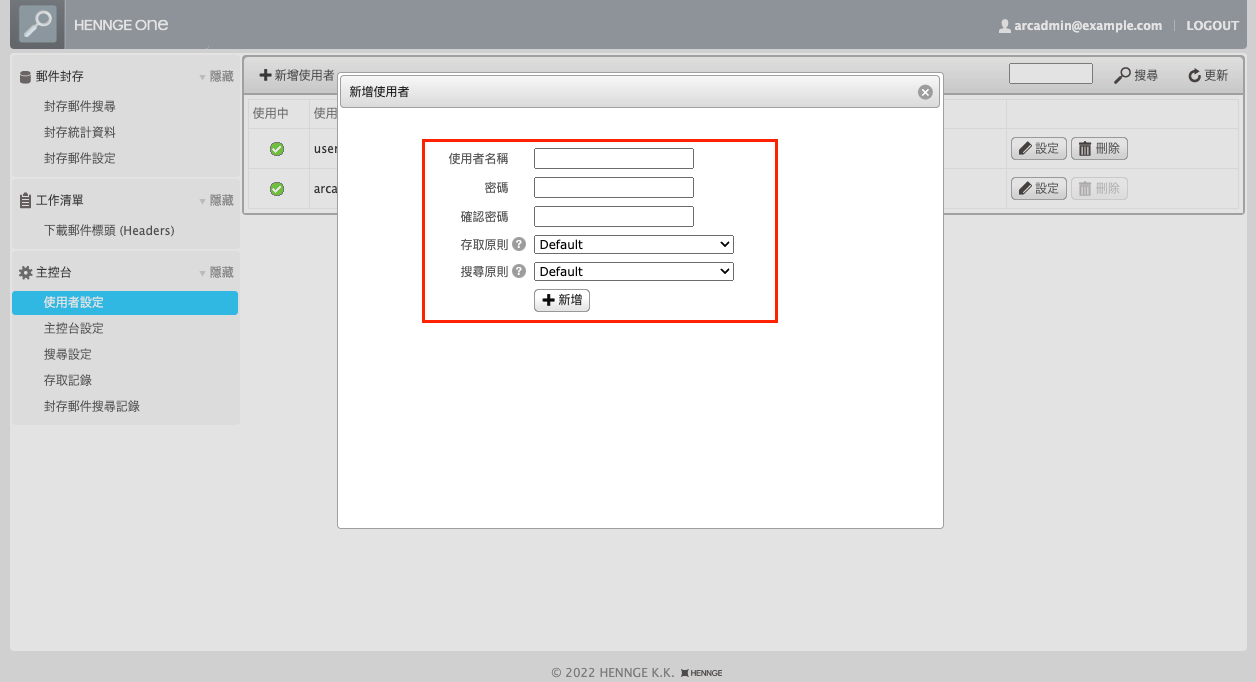Click the LOGOUT link
The height and width of the screenshot is (682, 1256).
pos(1212,26)
